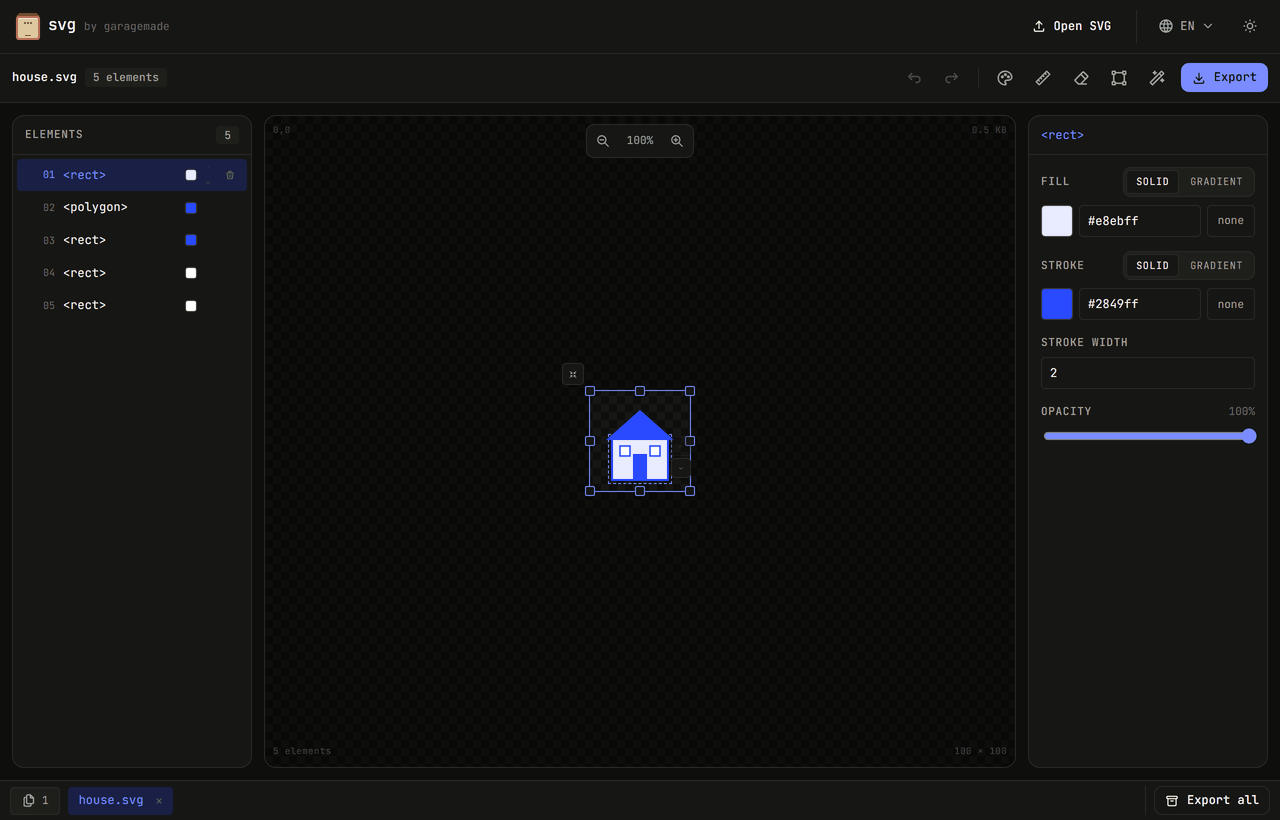Select the 05 <rect> element row
This screenshot has width=1280, height=820.
132,306
